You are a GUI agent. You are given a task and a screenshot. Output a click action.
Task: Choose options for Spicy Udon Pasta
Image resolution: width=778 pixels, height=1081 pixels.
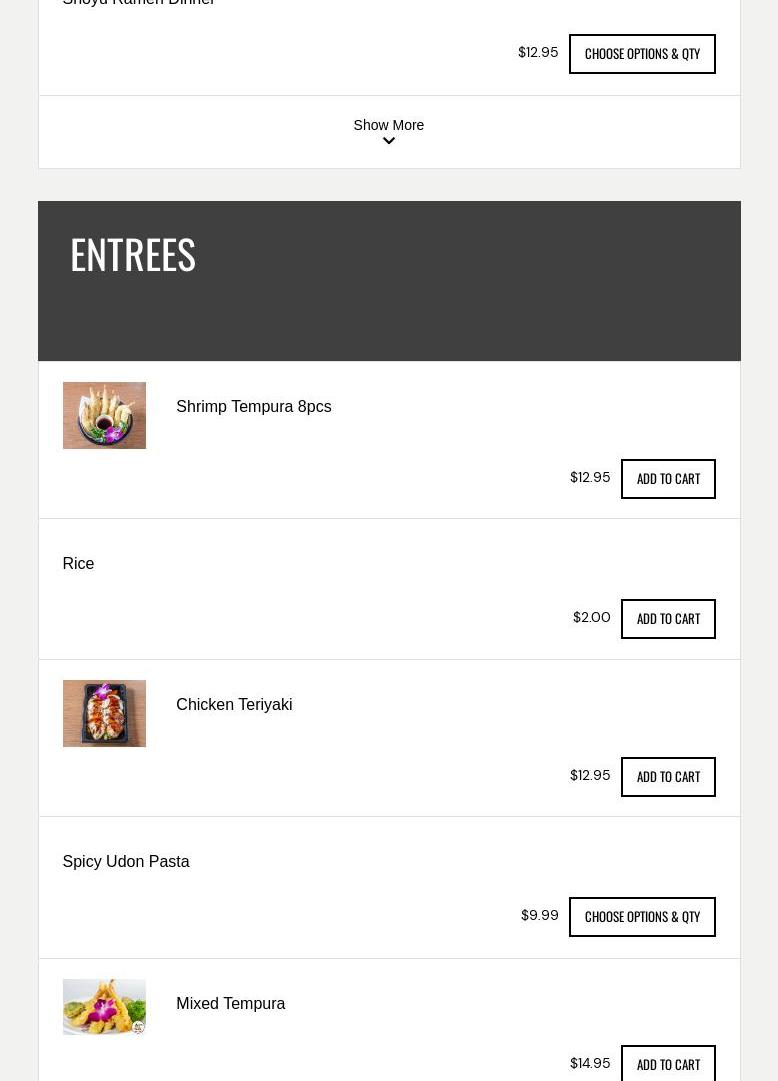(x=642, y=917)
